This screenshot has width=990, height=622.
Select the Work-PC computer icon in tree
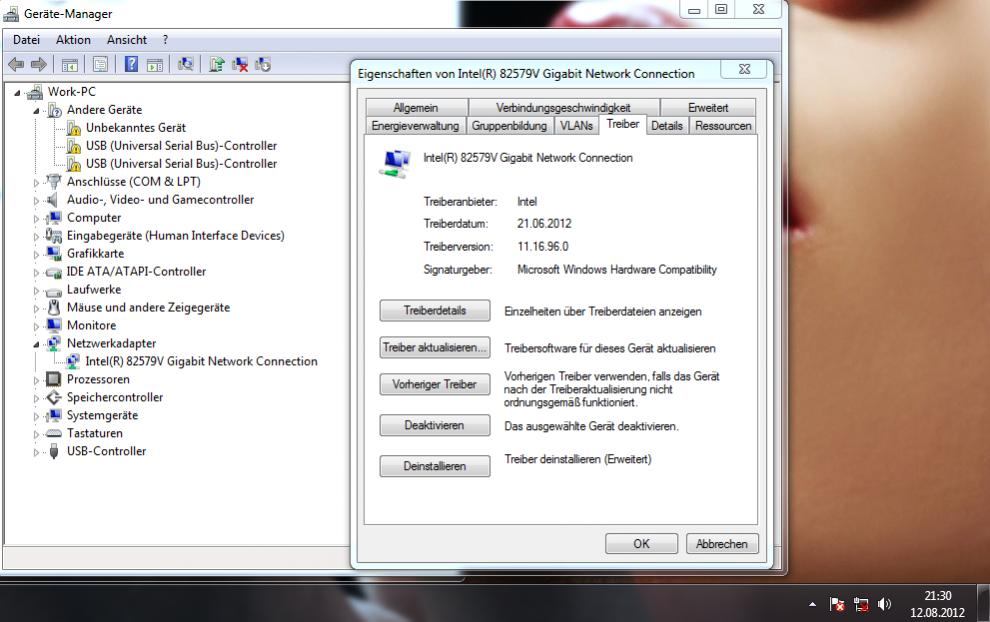pos(35,92)
